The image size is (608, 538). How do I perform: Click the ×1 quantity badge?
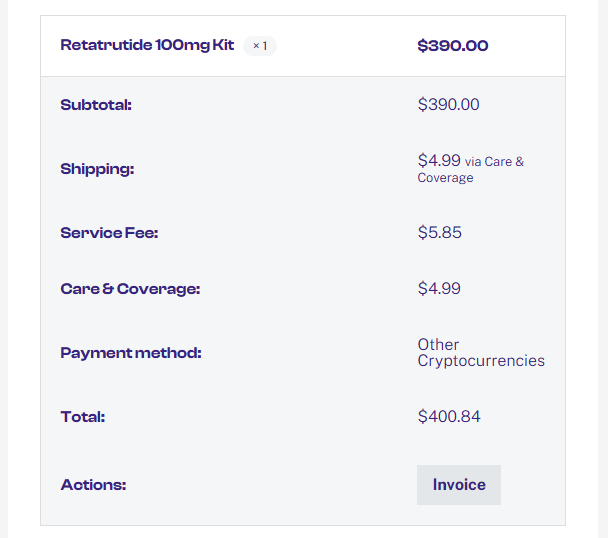coord(260,45)
